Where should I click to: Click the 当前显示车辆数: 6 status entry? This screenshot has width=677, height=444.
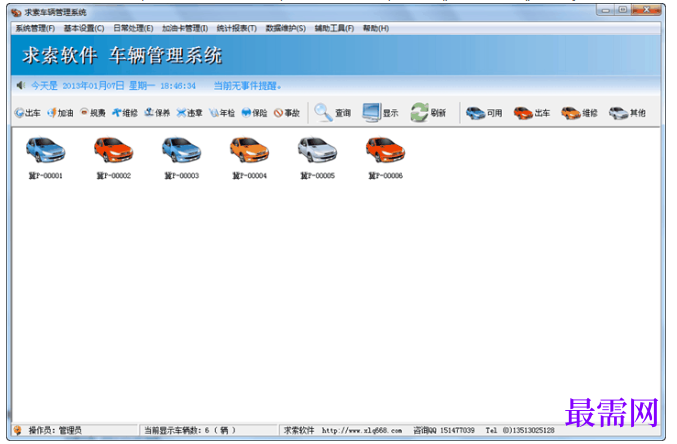(190, 430)
